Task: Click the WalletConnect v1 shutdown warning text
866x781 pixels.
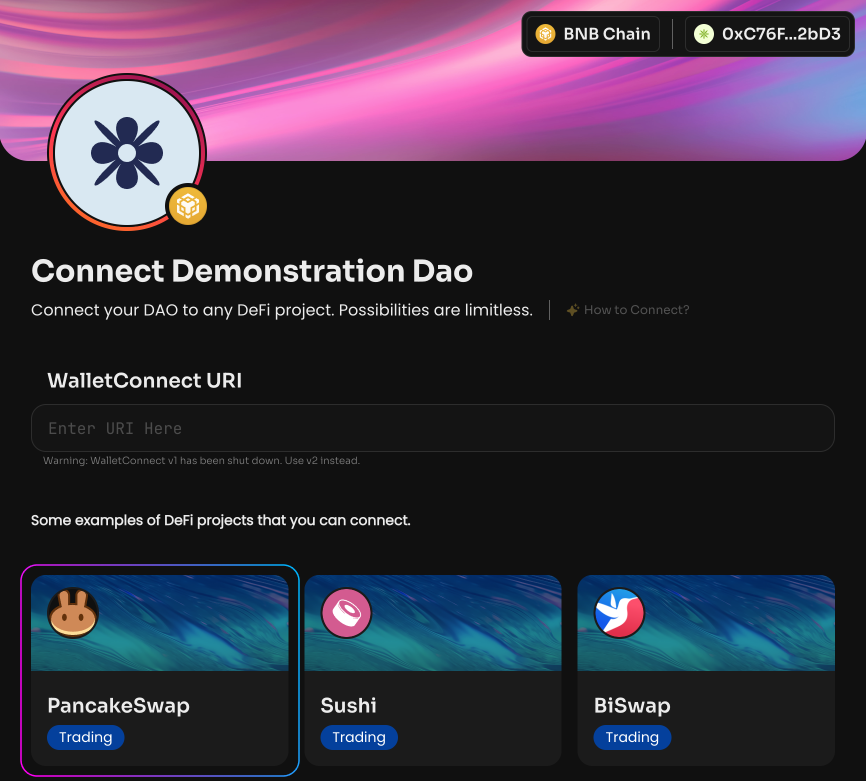Action: point(202,460)
